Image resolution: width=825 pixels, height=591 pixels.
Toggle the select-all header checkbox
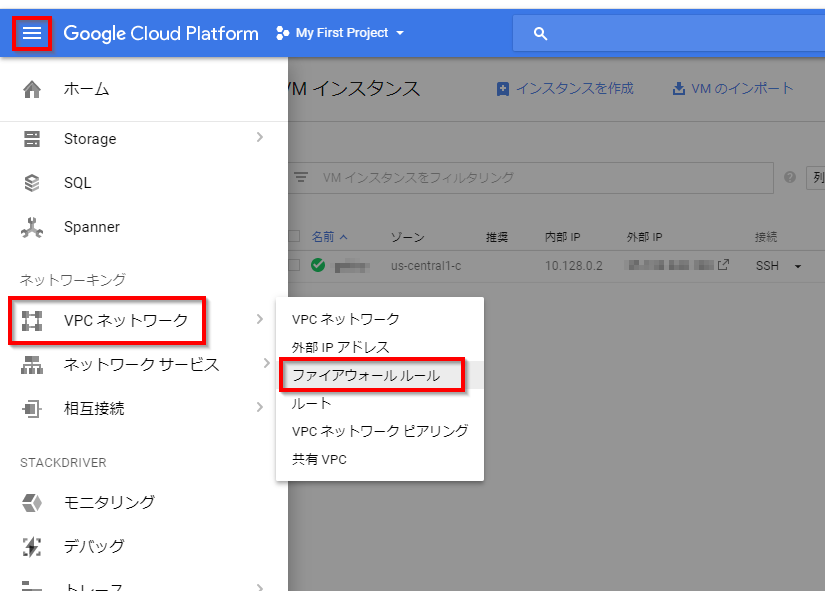[x=294, y=236]
